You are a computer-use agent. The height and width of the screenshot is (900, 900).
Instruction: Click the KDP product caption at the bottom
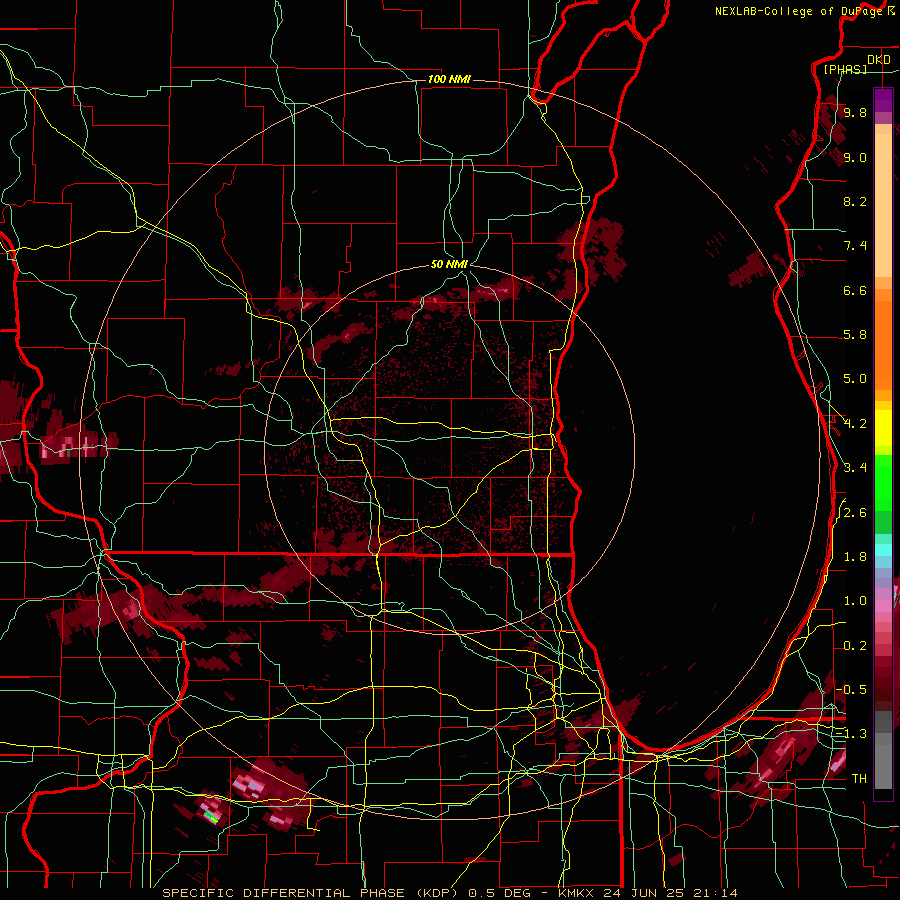pyautogui.click(x=449, y=893)
